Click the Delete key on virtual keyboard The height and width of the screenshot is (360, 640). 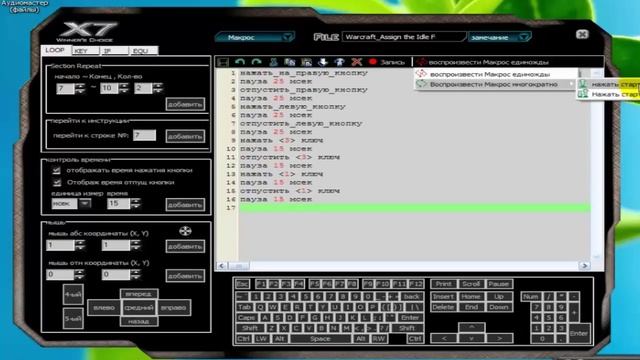click(443, 307)
